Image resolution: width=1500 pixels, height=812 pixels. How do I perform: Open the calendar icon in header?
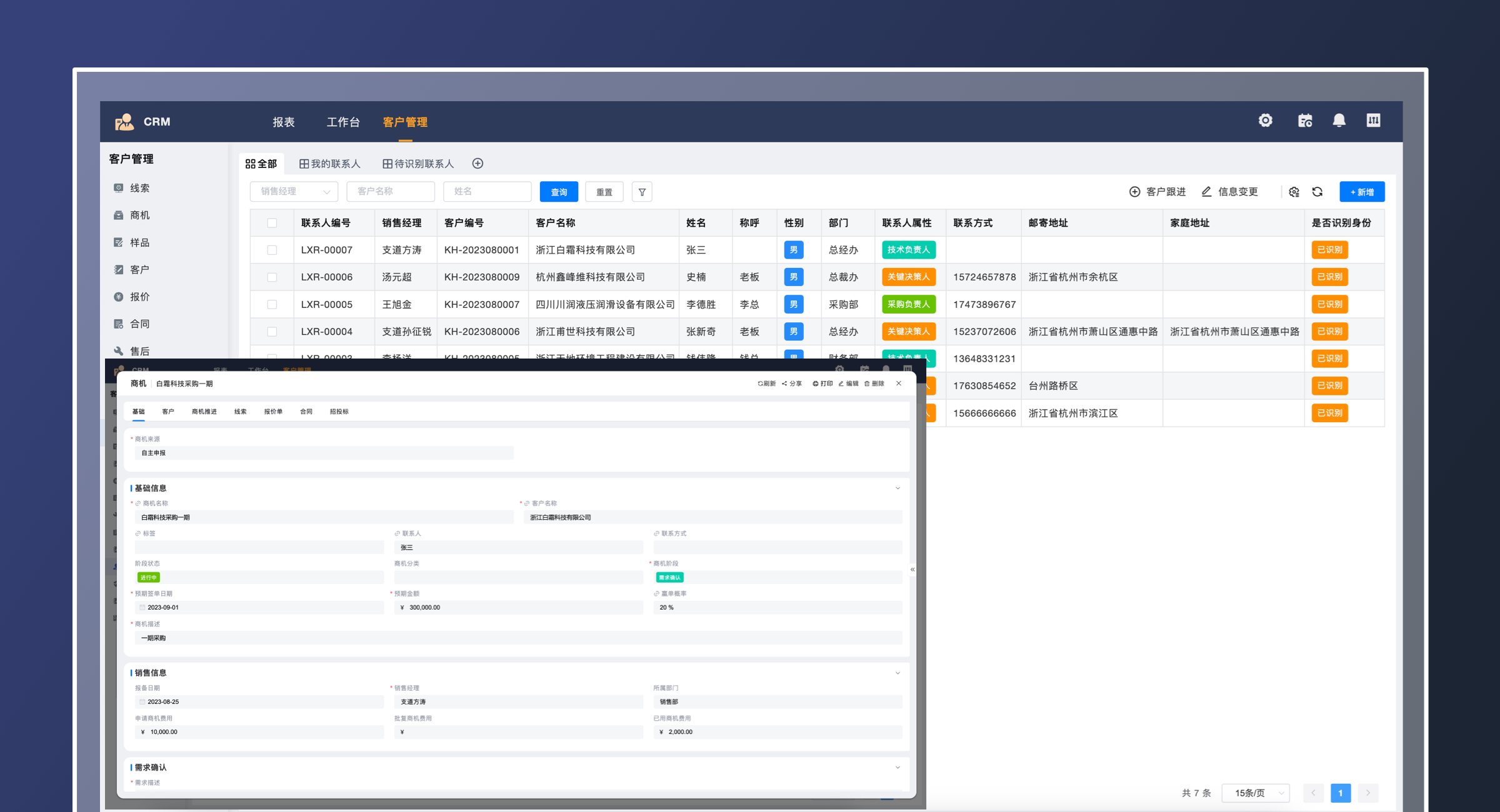pyautogui.click(x=1305, y=121)
